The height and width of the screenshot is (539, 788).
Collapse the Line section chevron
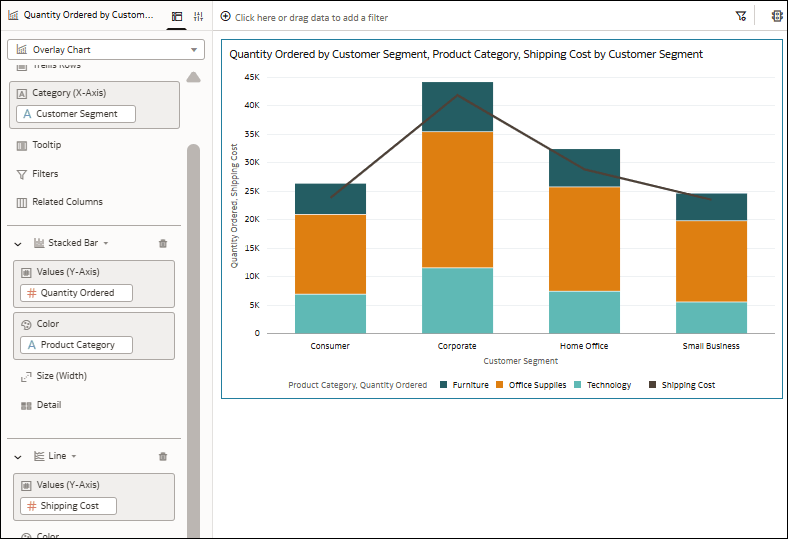point(18,456)
